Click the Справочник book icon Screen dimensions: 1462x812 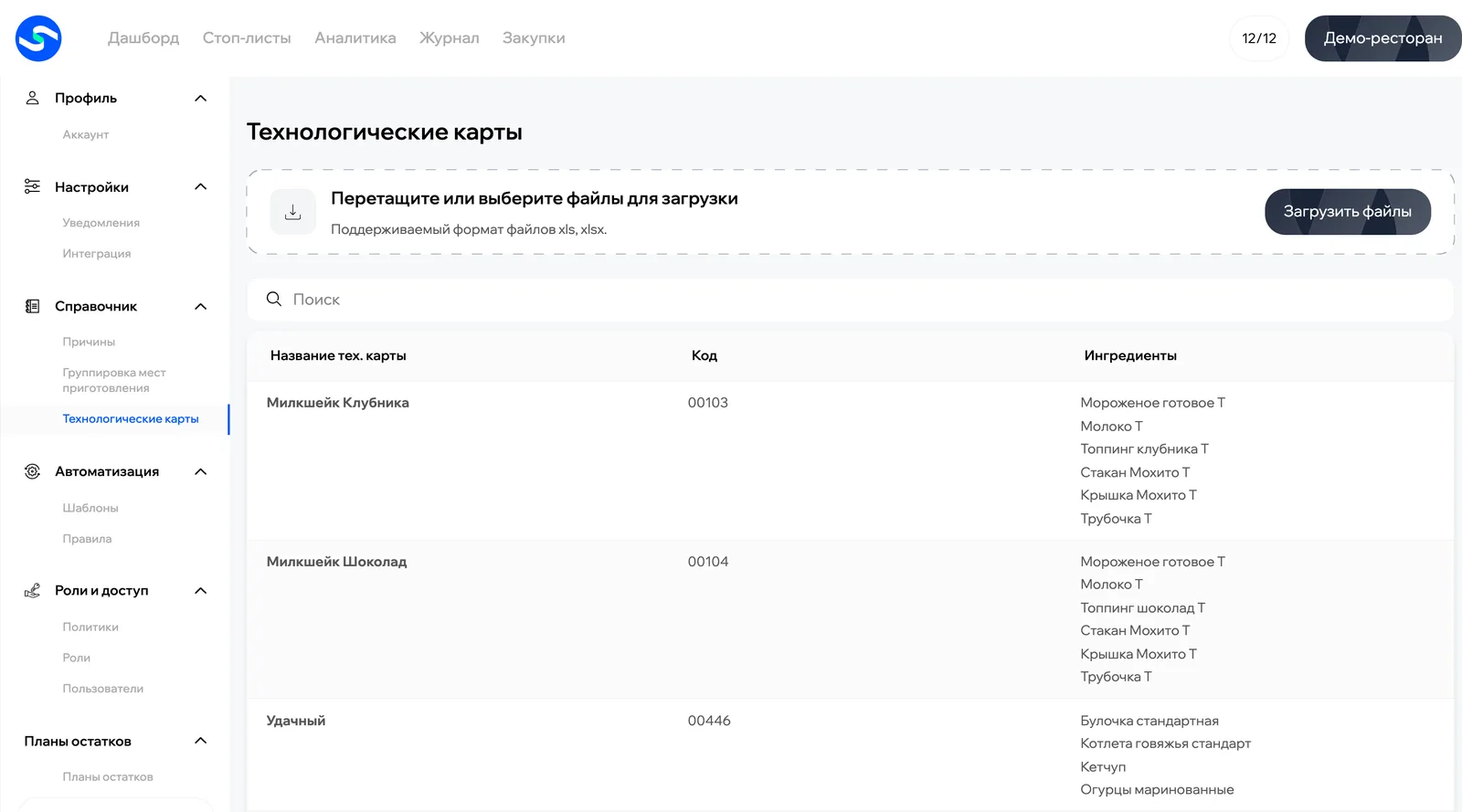[32, 306]
